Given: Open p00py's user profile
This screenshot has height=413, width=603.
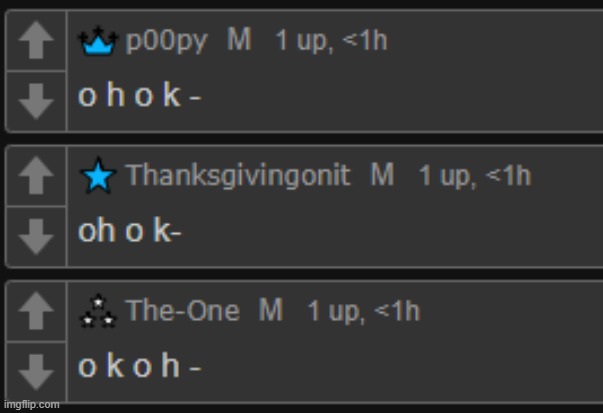Looking at the screenshot, I should (167, 40).
